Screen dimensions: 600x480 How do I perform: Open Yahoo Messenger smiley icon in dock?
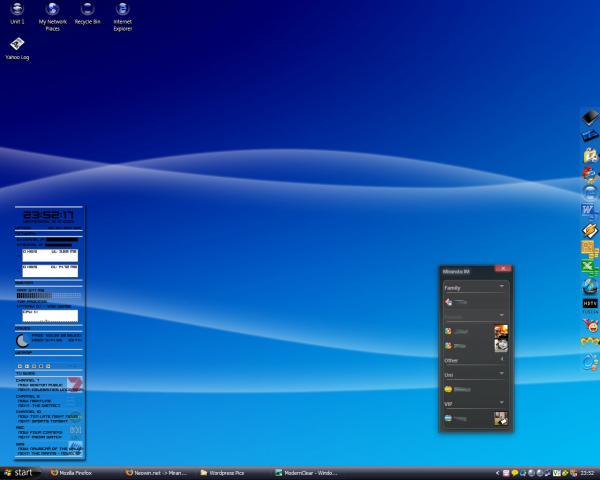(590, 325)
